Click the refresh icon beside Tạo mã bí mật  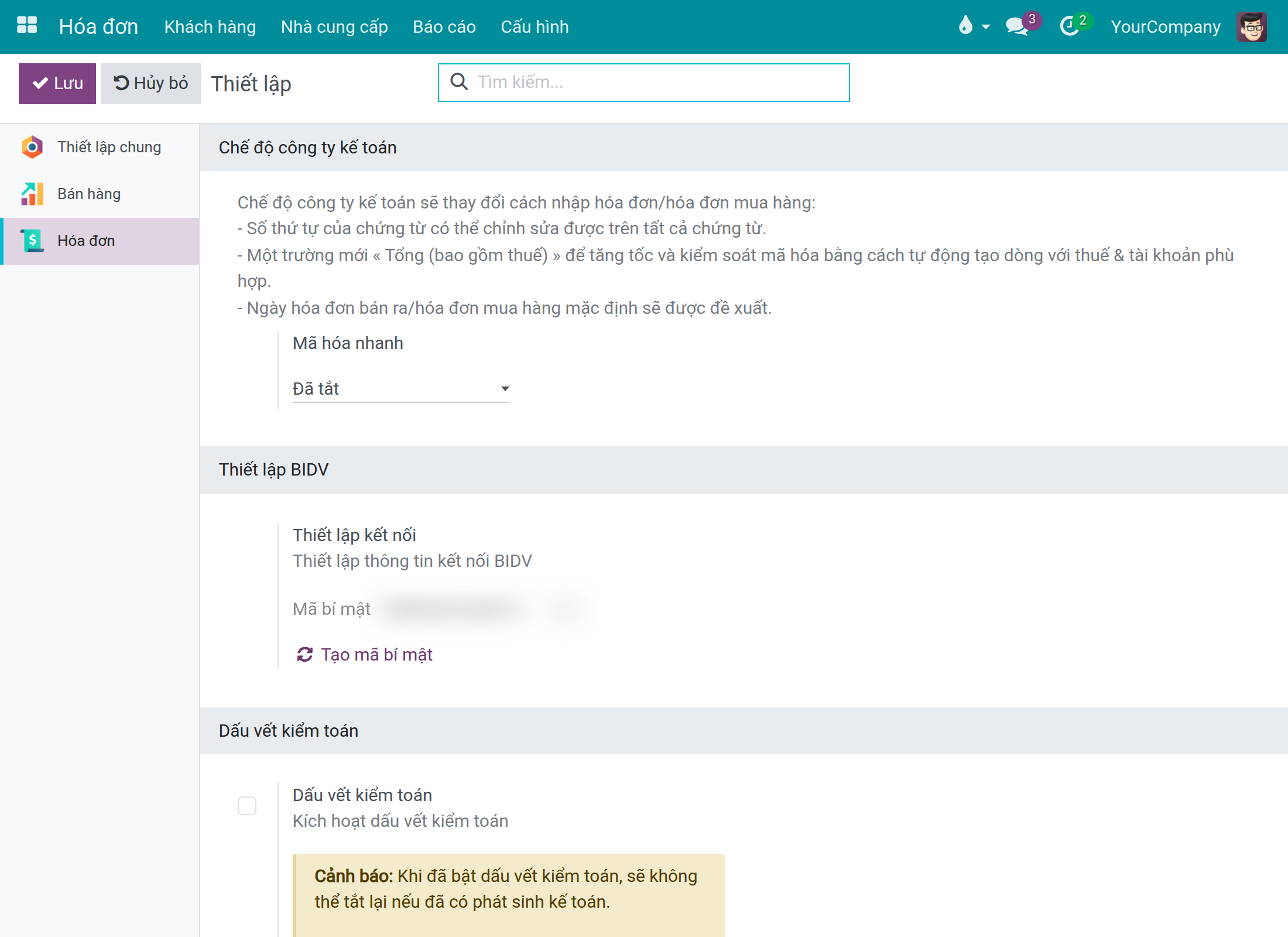click(304, 654)
